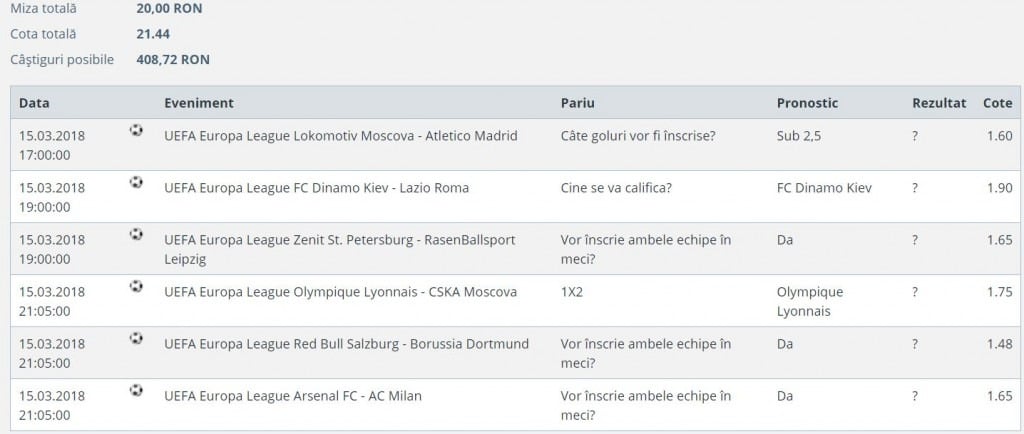The image size is (1024, 434).
Task: Click the 21.44 total odds value
Action: (152, 34)
